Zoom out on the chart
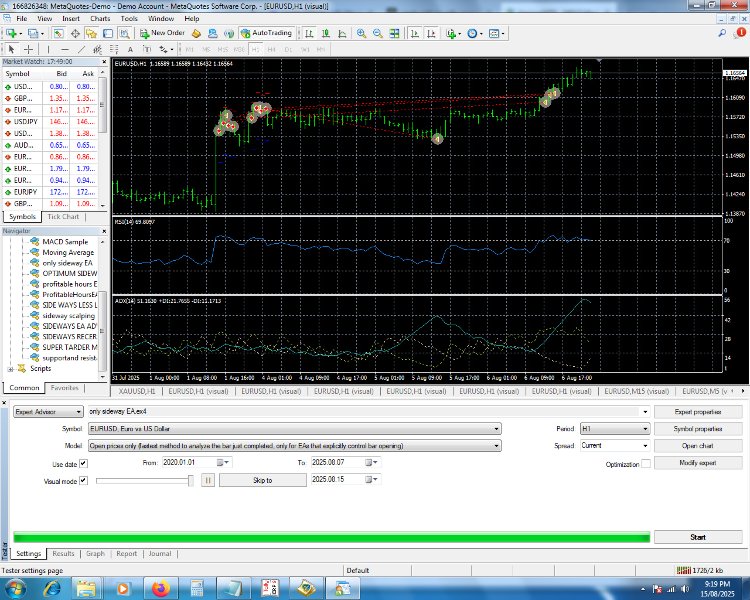 click(377, 33)
